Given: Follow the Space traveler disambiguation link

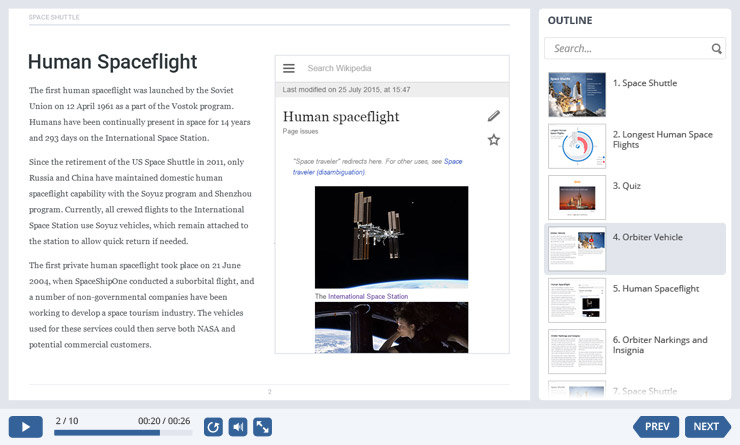Looking at the screenshot, I should point(378,166).
